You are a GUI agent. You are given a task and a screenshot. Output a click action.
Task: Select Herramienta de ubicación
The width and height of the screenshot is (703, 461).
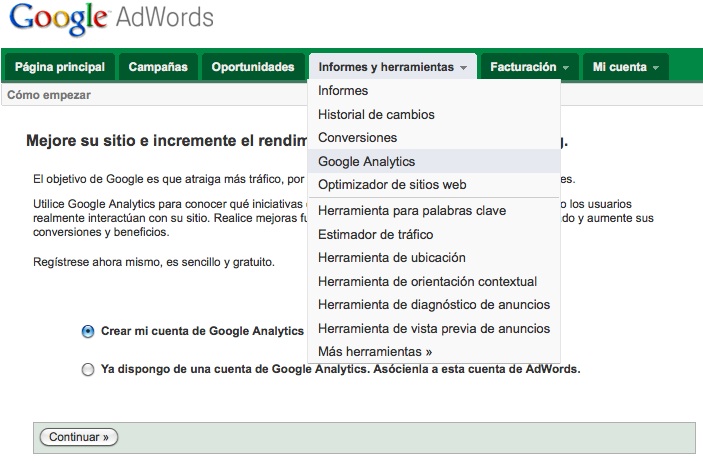tap(391, 258)
